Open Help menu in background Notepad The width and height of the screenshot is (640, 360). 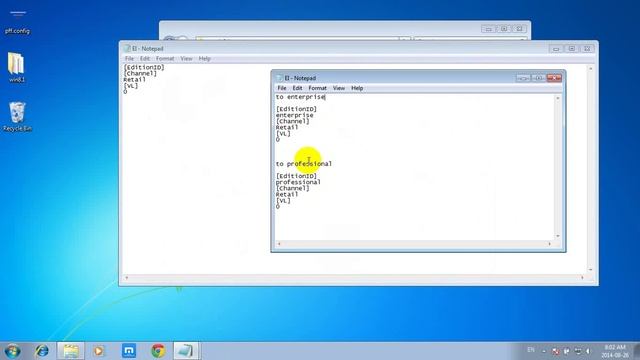point(204,59)
